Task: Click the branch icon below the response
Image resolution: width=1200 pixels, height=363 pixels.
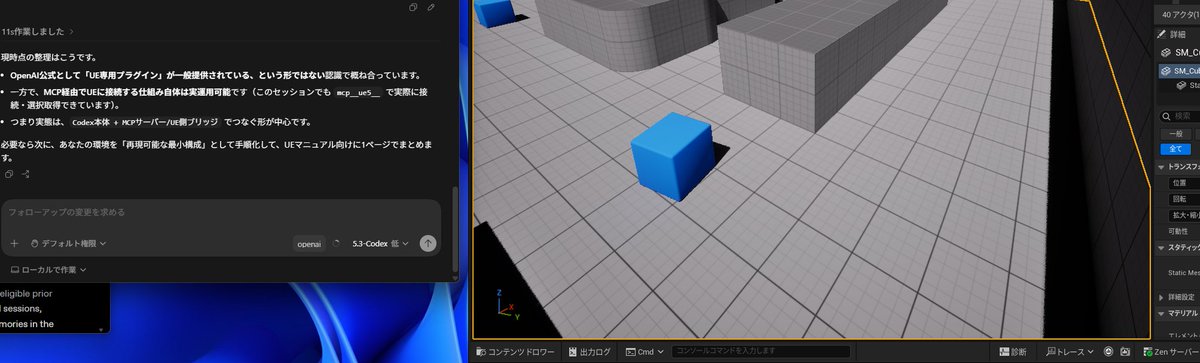Action: pos(26,174)
